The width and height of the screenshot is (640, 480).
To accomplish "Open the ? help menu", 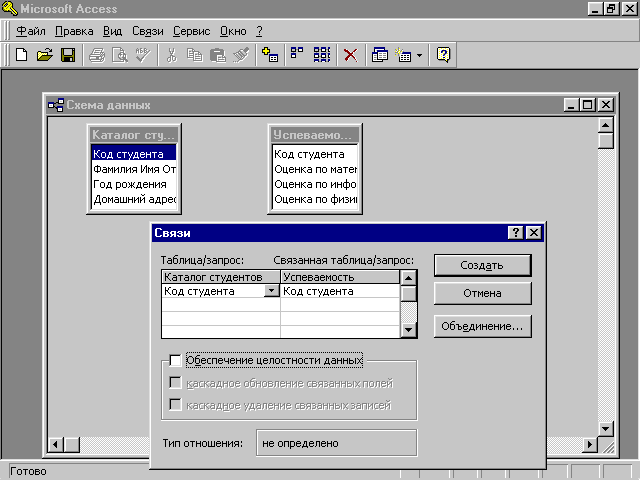I will pos(259,31).
